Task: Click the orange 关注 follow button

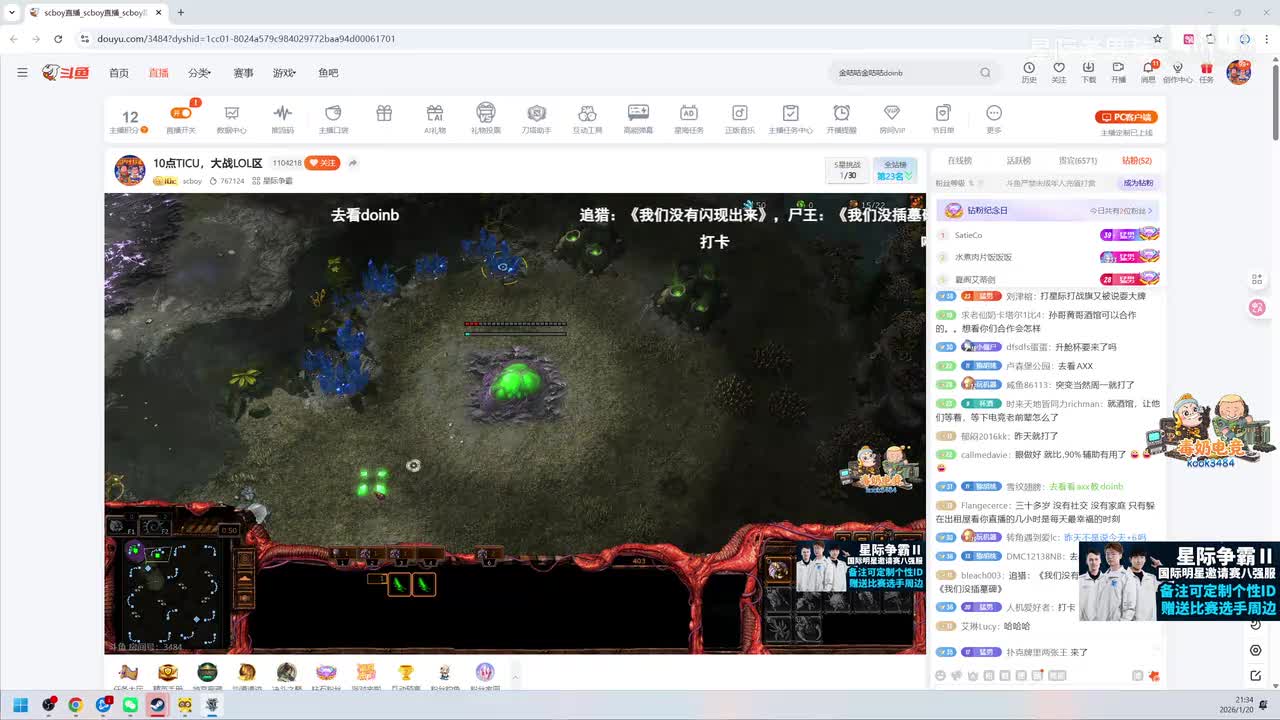Action: [322, 163]
